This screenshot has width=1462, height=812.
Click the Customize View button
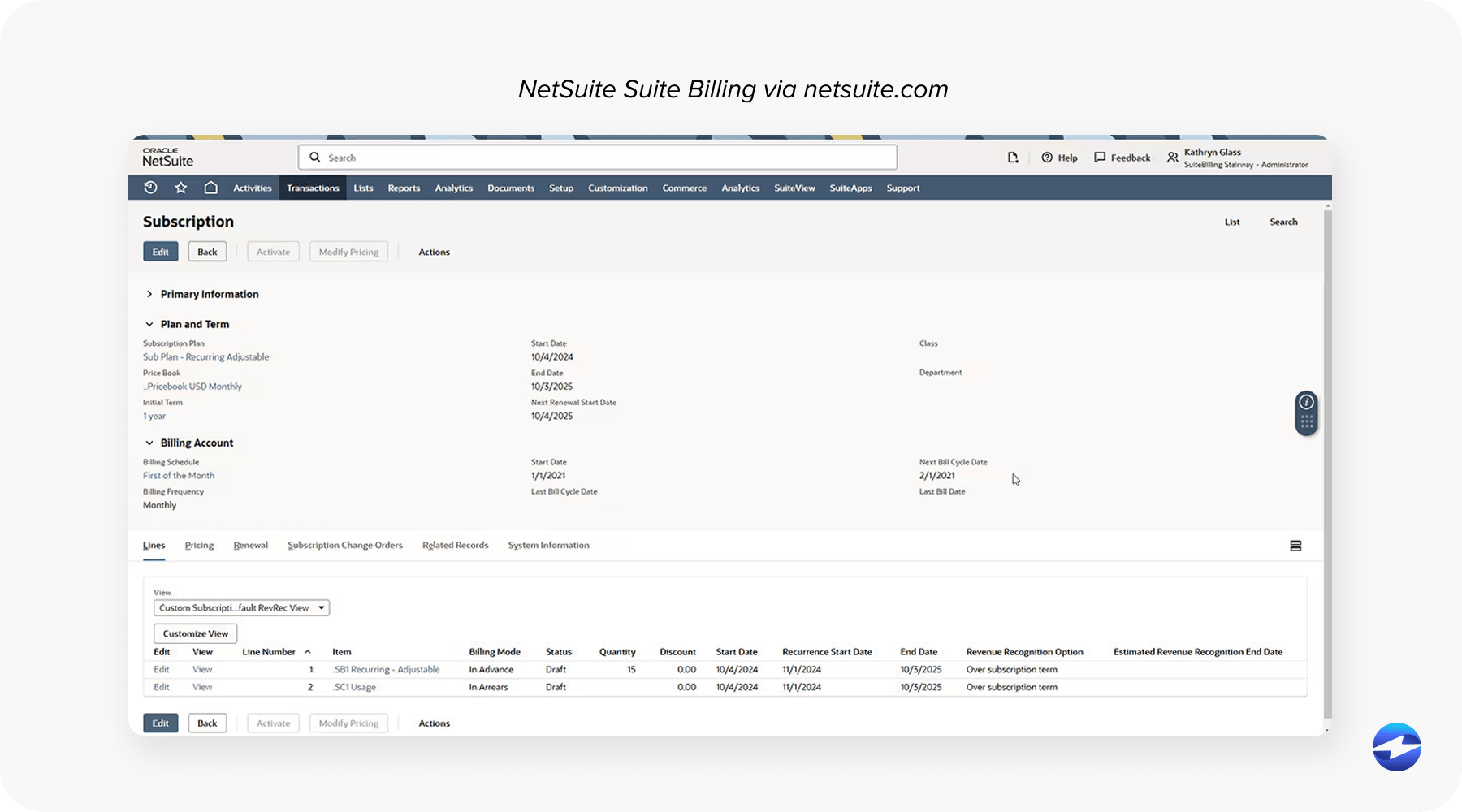click(195, 633)
